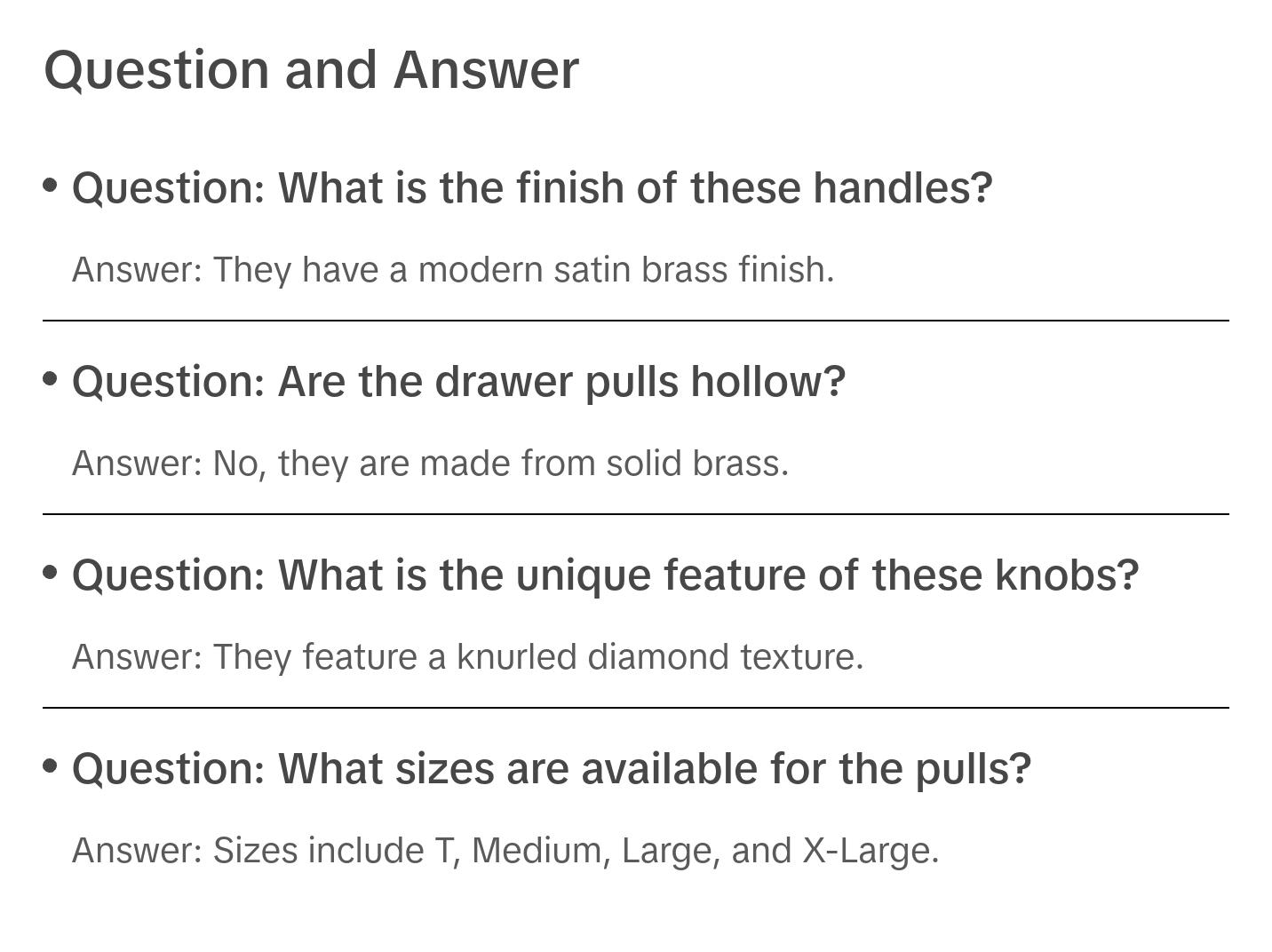Click the word "Medium" in the sizes answer
Screen dimensions: 1272x952
pos(540,850)
